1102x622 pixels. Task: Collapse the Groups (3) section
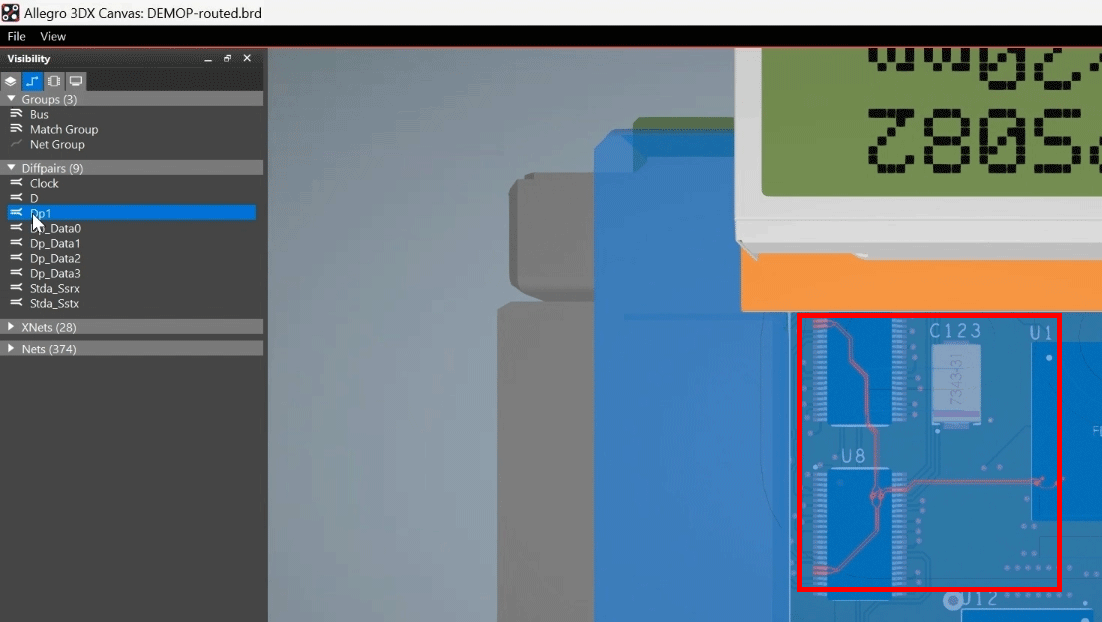[x=11, y=99]
